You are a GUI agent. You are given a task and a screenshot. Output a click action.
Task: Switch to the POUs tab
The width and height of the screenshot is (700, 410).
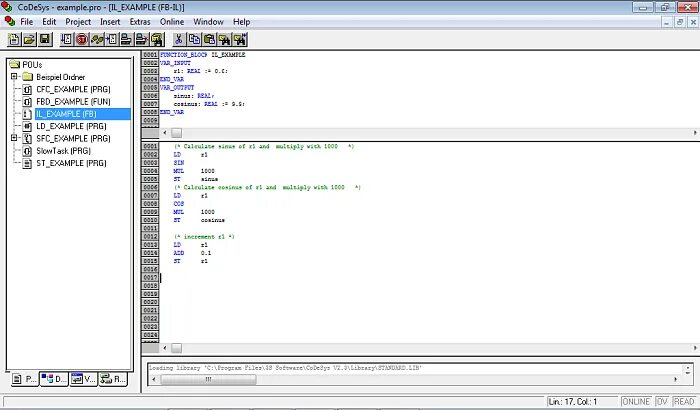coord(25,379)
